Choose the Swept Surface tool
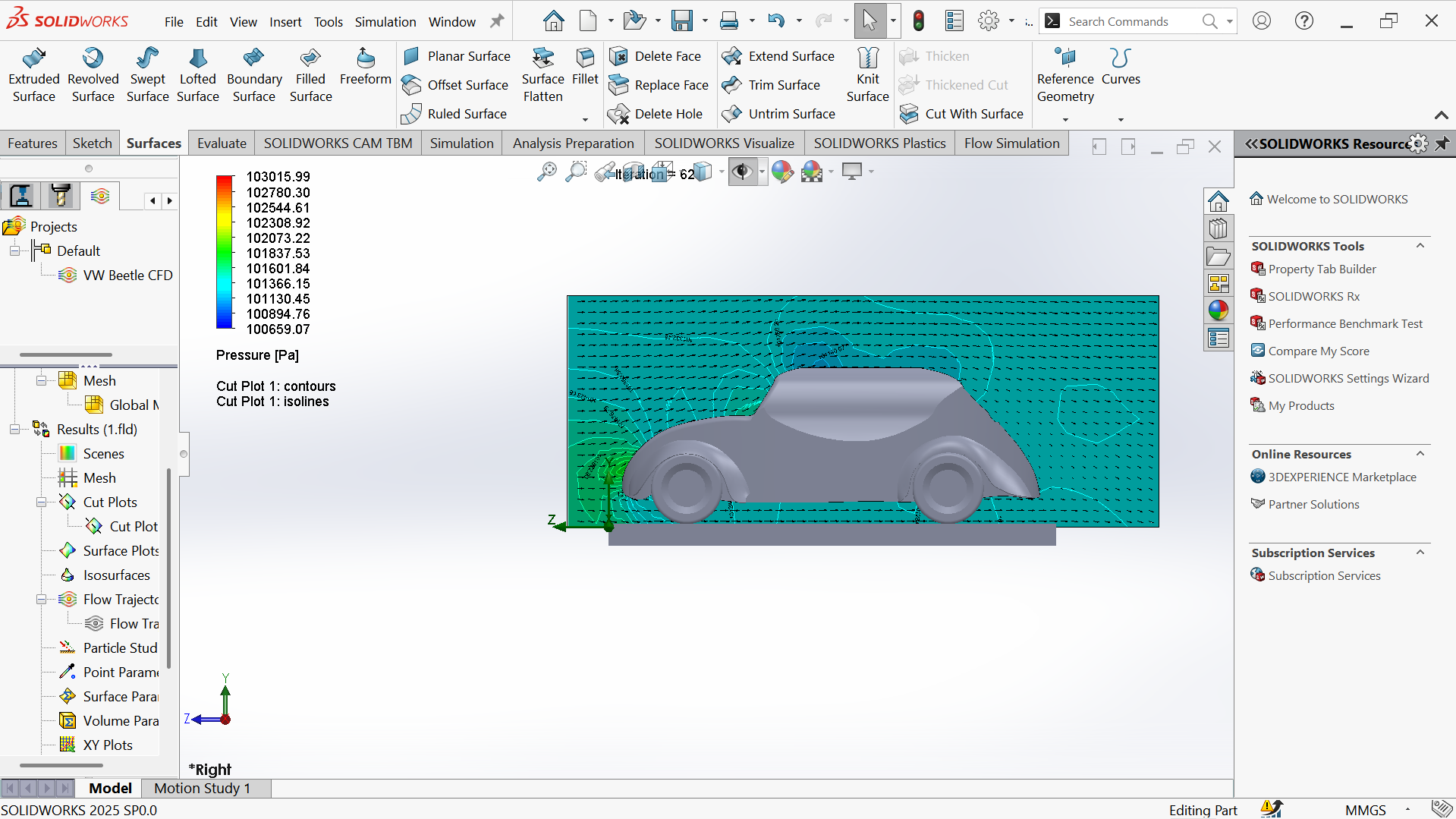Screen dimensions: 1456x819 (x=147, y=75)
